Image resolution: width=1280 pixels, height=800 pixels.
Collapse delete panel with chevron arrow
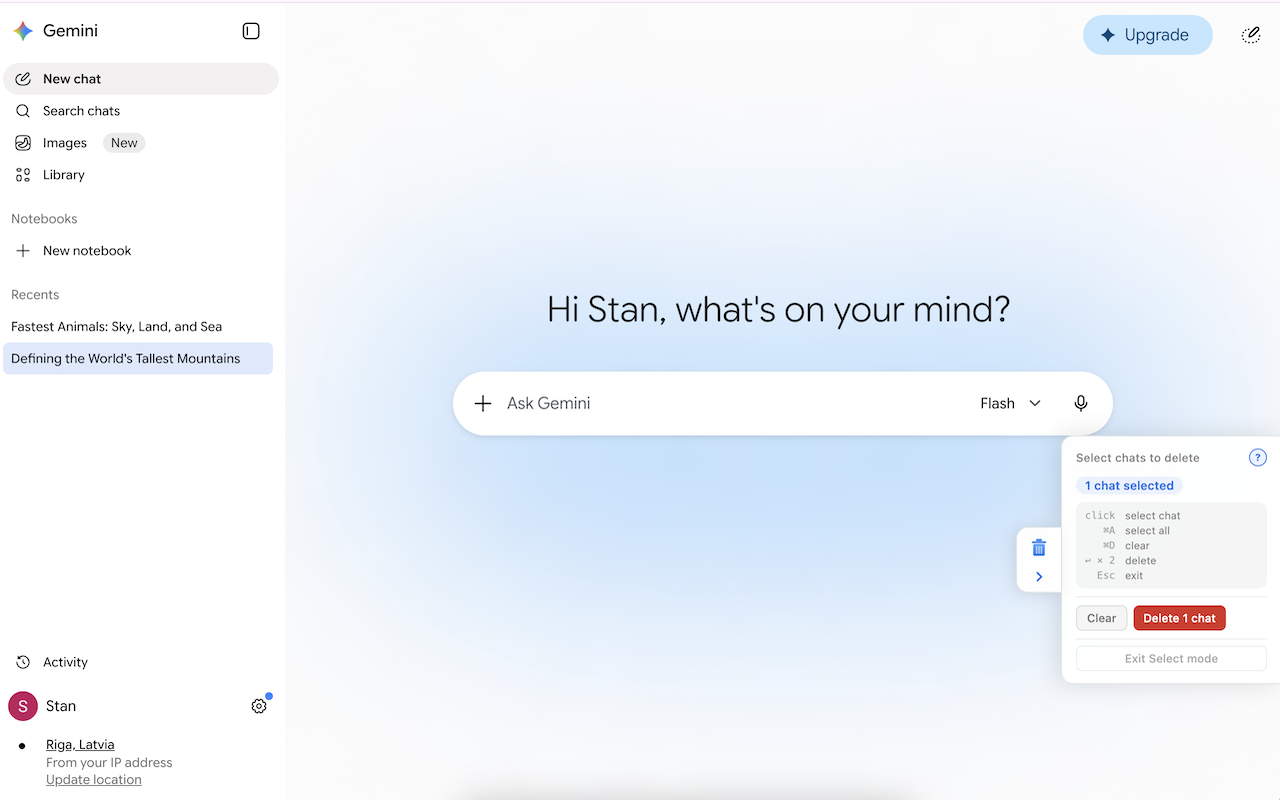pyautogui.click(x=1039, y=577)
